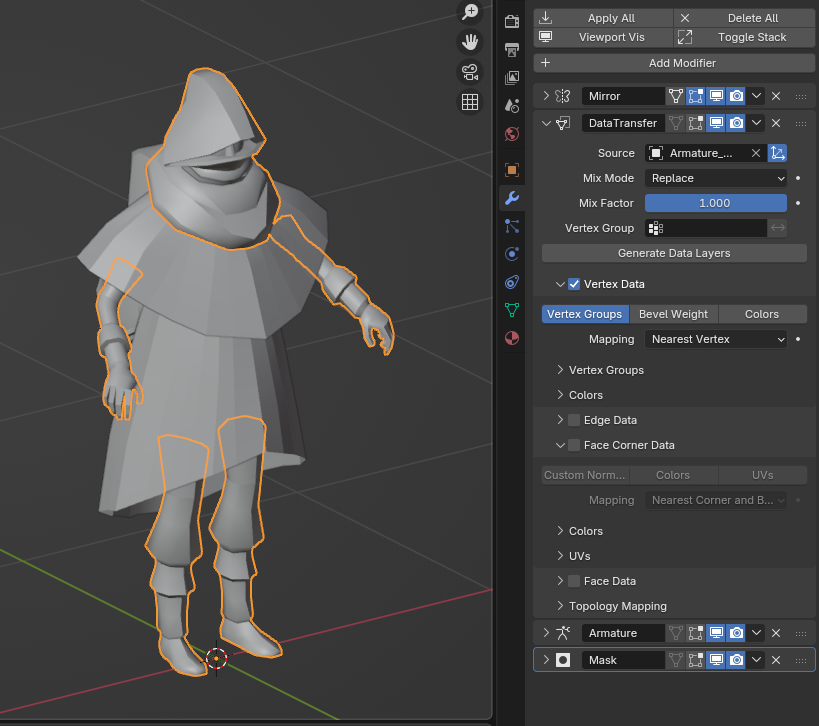Screen dimensions: 819x726
Task: Remove the Mask modifier
Action: [776, 660]
